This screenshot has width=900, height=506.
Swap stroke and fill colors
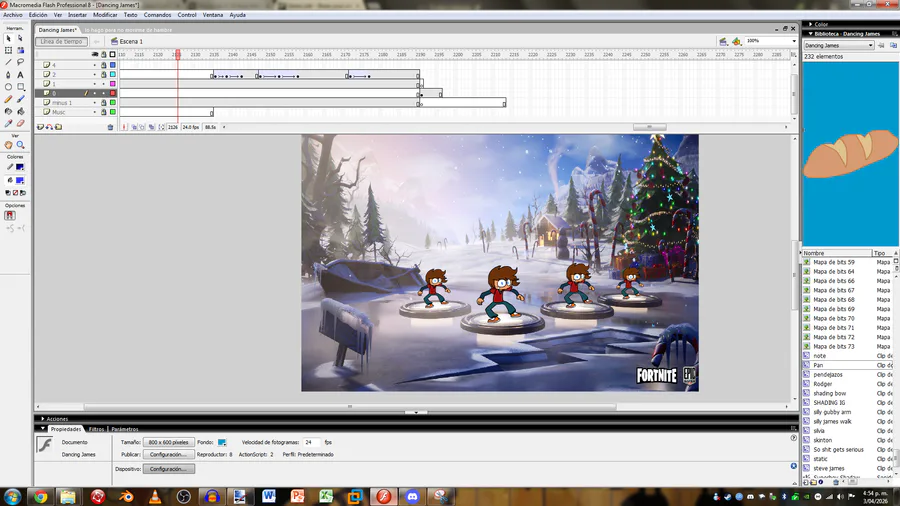(x=23, y=193)
